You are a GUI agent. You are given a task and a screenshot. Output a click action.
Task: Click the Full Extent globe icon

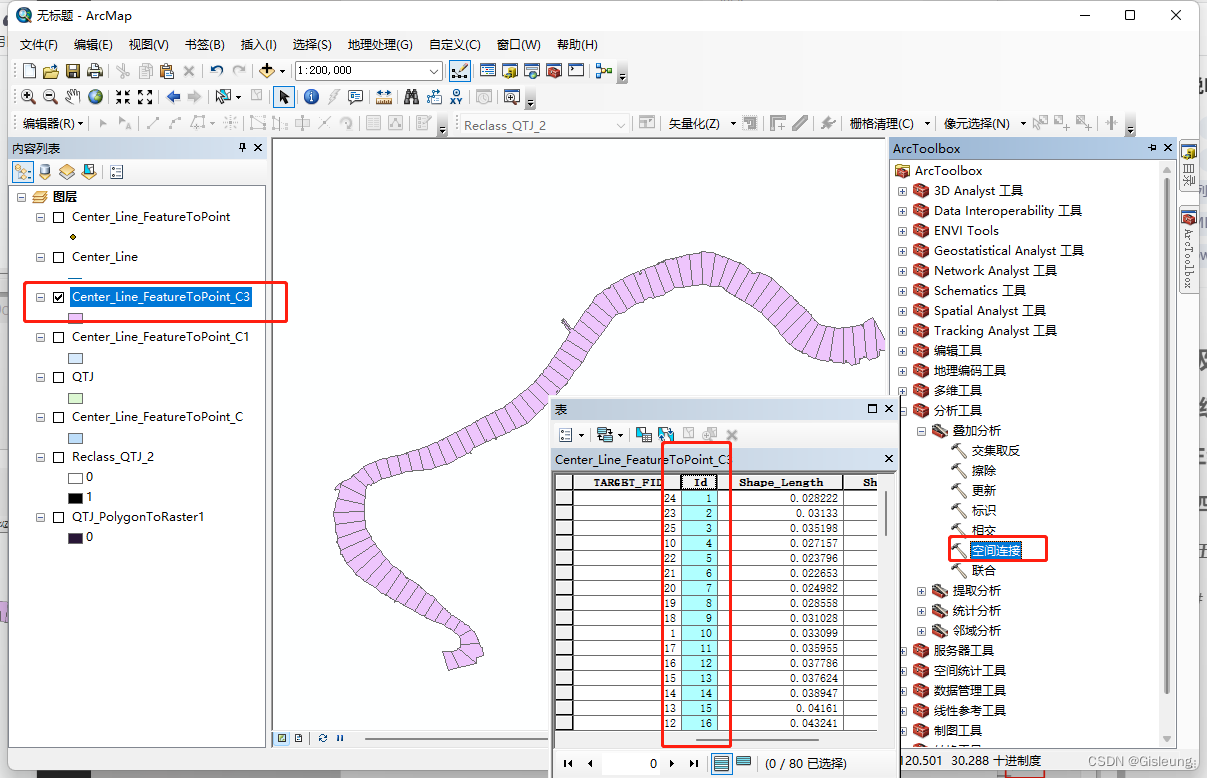coord(95,97)
